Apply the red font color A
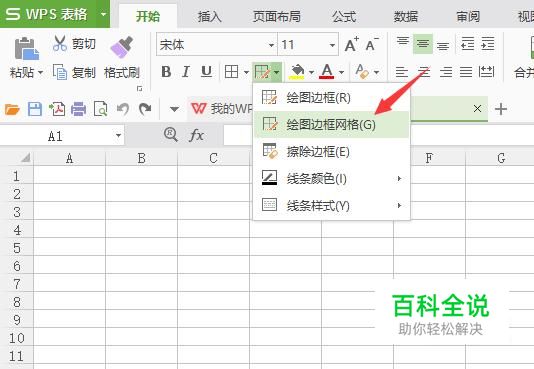This screenshot has width=534, height=369. point(327,72)
